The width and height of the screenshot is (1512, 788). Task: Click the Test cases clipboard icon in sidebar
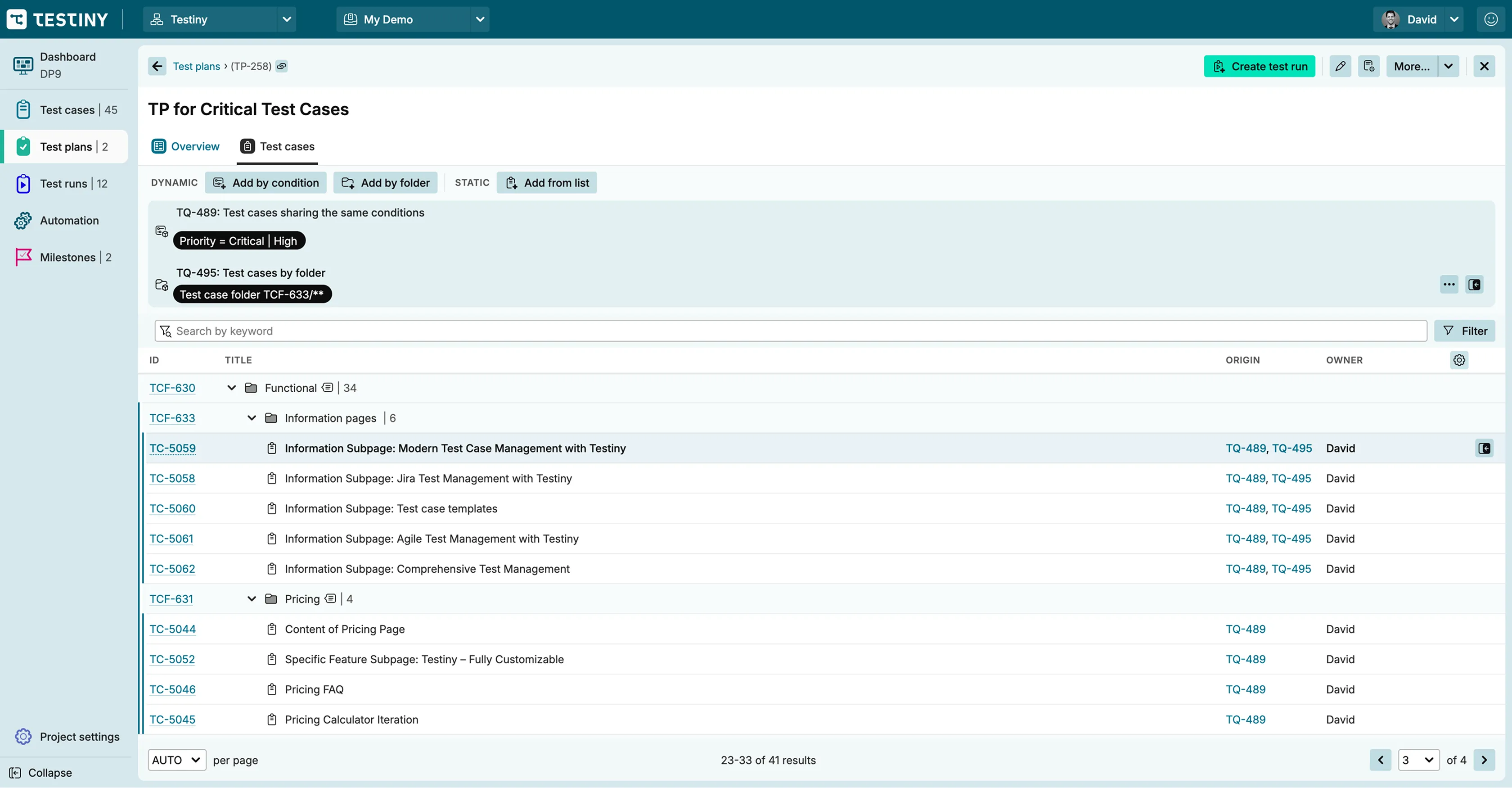(x=23, y=110)
